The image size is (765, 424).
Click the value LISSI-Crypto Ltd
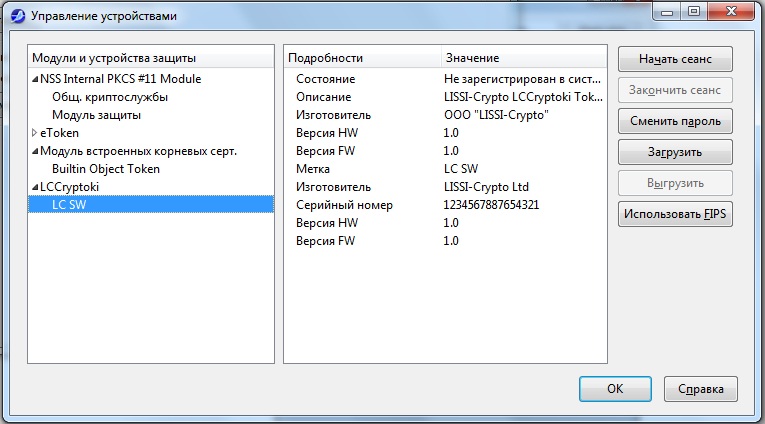(486, 187)
